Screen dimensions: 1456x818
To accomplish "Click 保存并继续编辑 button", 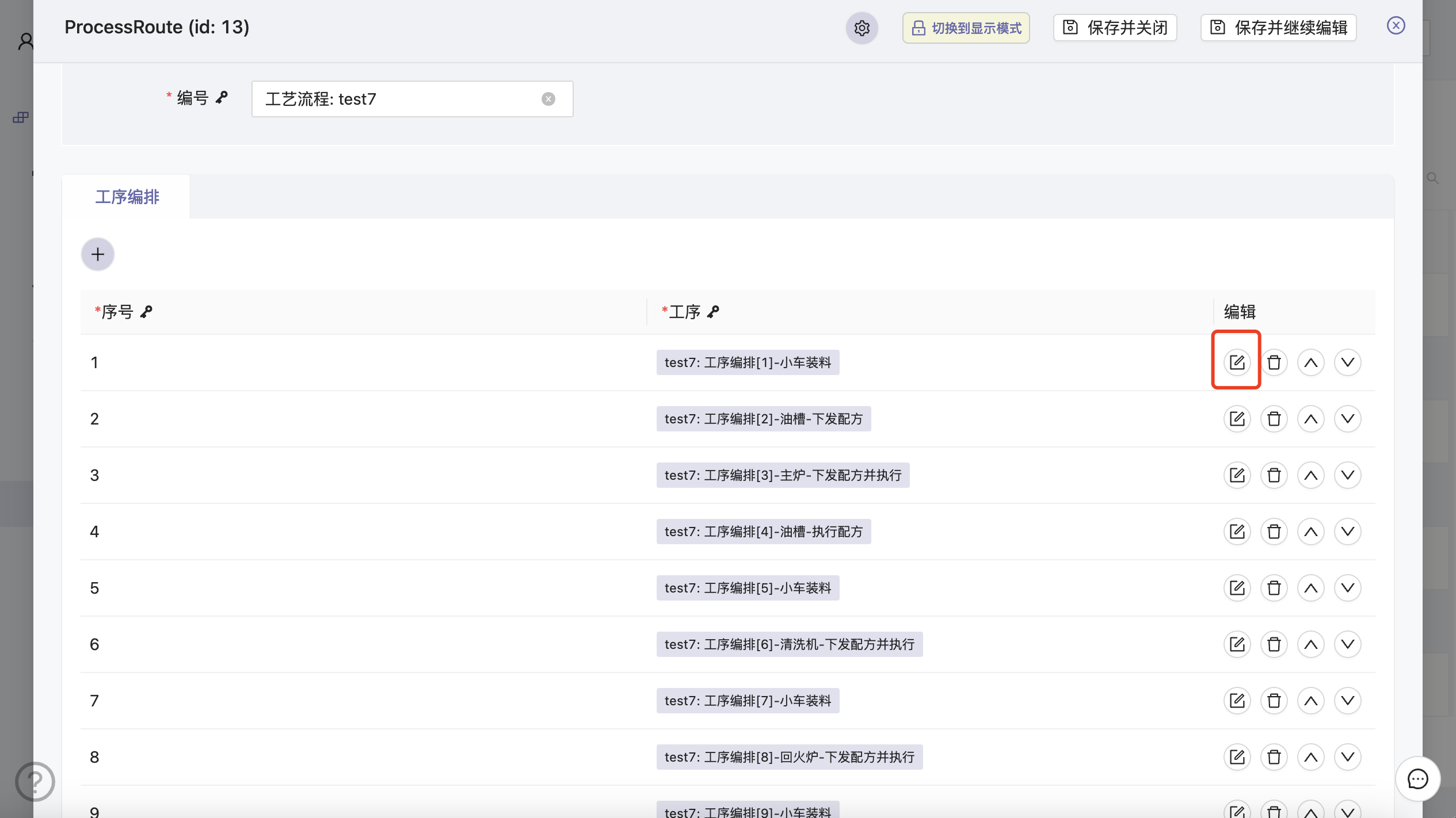I will [1278, 28].
